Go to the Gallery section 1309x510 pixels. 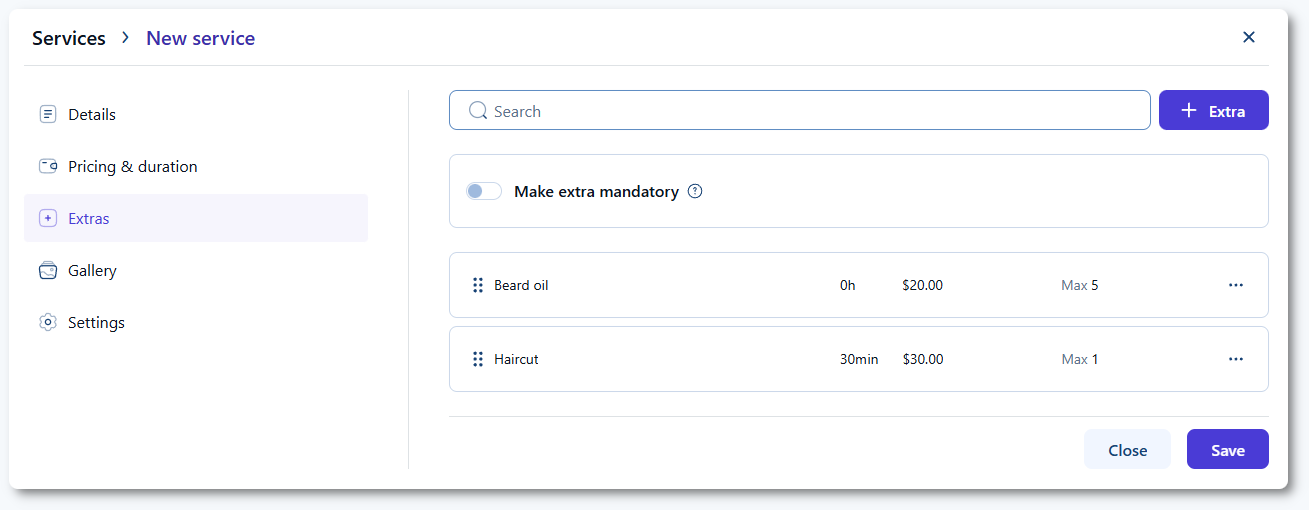[x=92, y=270]
